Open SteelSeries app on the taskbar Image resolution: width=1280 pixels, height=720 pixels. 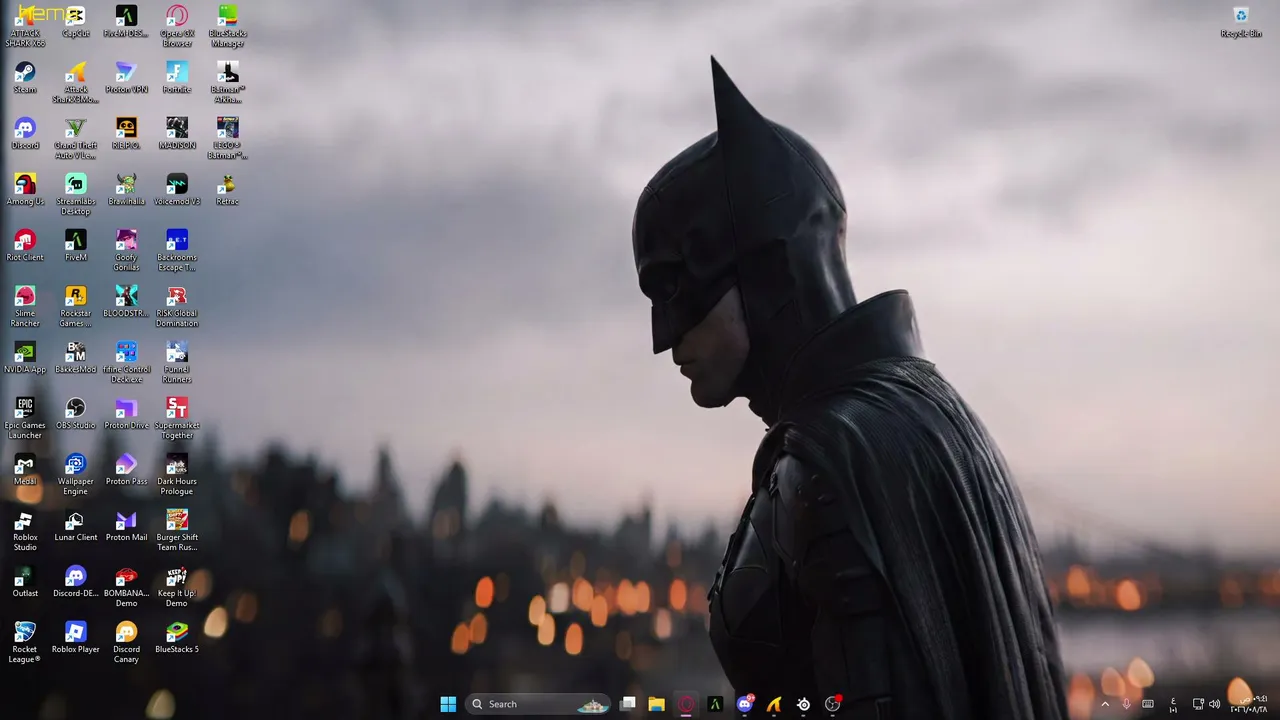pos(803,704)
